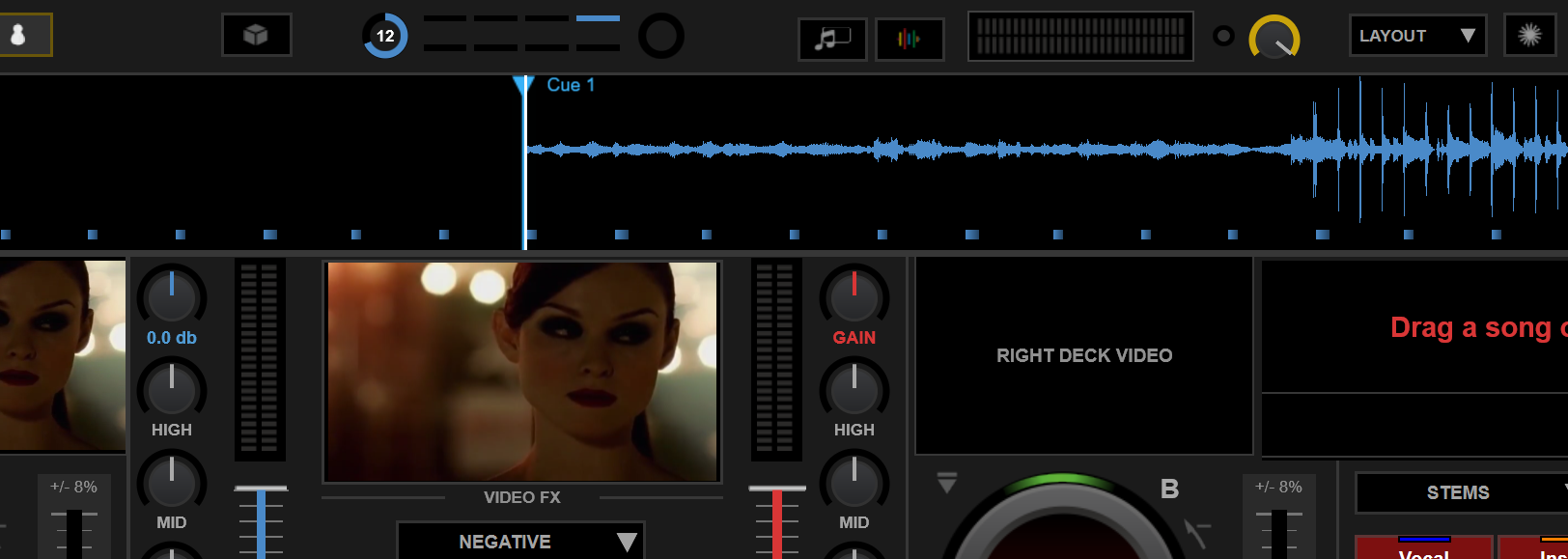This screenshot has width=1568, height=559.
Task: Click the right deck HIGH knob
Action: pos(854,389)
